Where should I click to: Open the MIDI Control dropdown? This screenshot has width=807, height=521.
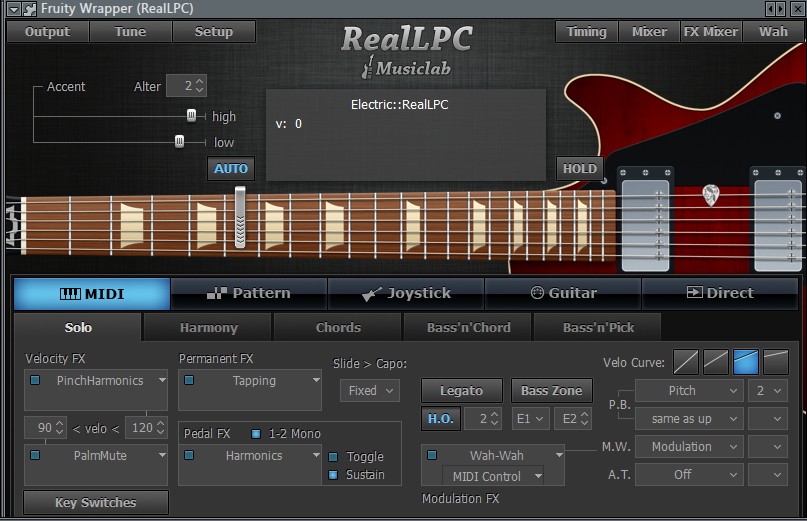coord(493,477)
